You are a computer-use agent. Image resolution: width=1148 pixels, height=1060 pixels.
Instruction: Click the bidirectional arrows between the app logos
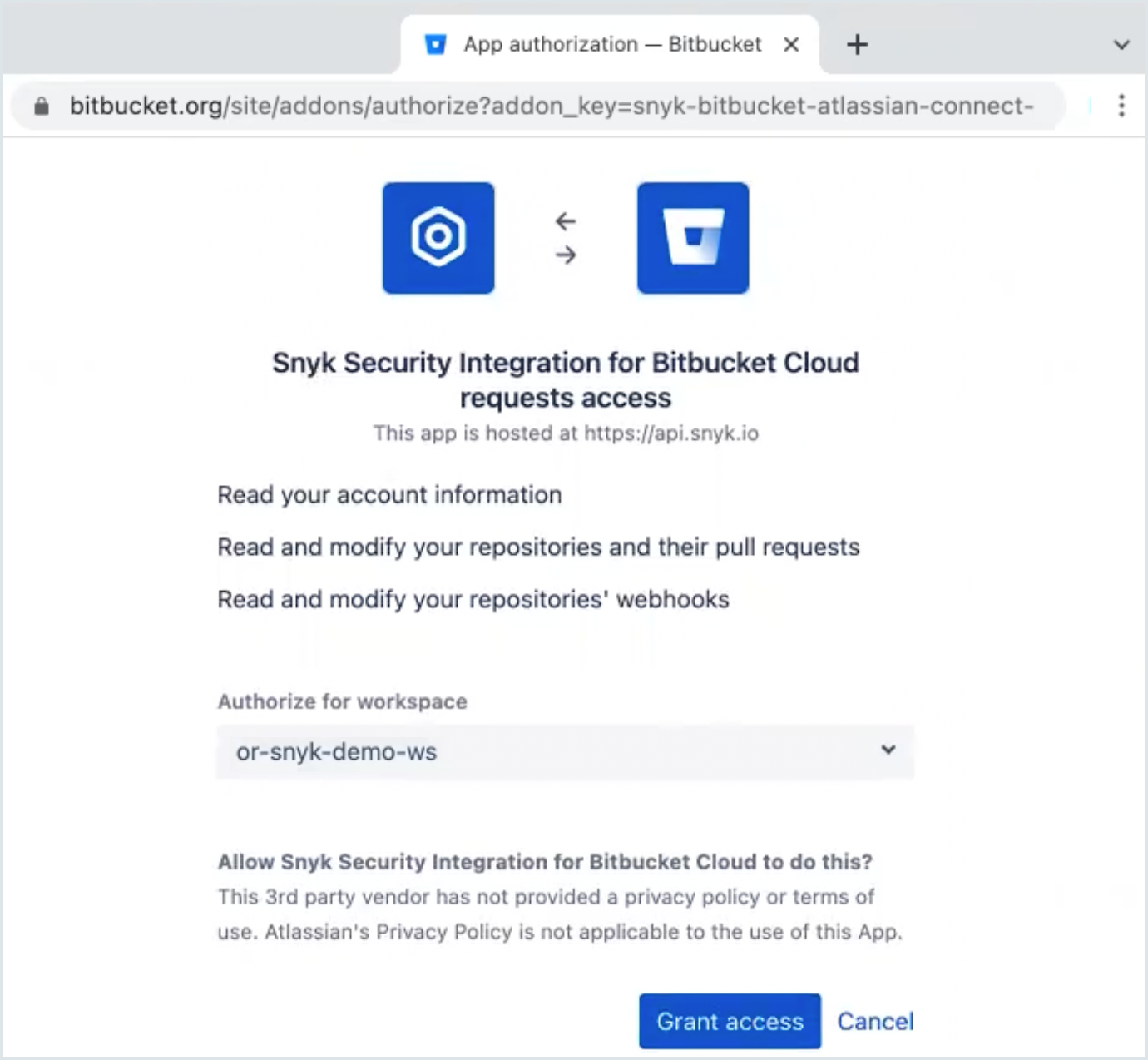click(567, 238)
